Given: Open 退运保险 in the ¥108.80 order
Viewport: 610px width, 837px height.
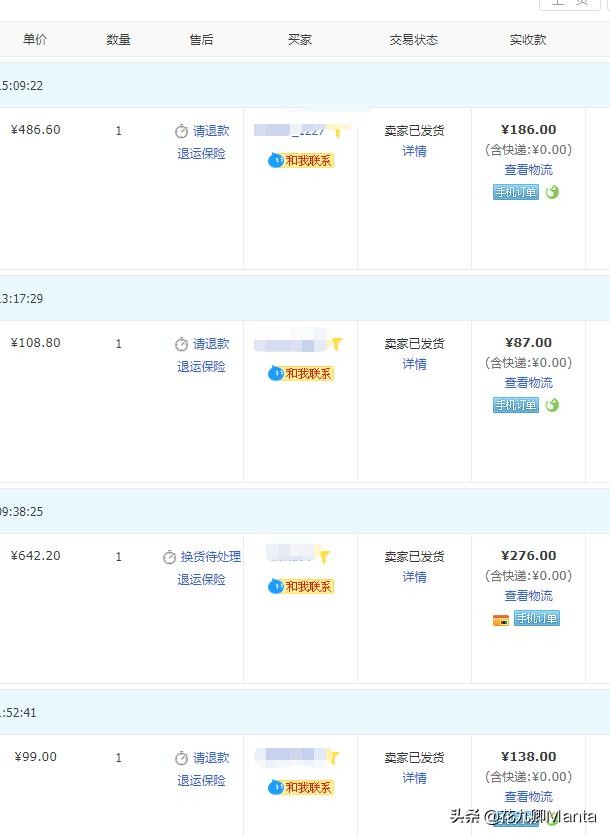Looking at the screenshot, I should [202, 367].
